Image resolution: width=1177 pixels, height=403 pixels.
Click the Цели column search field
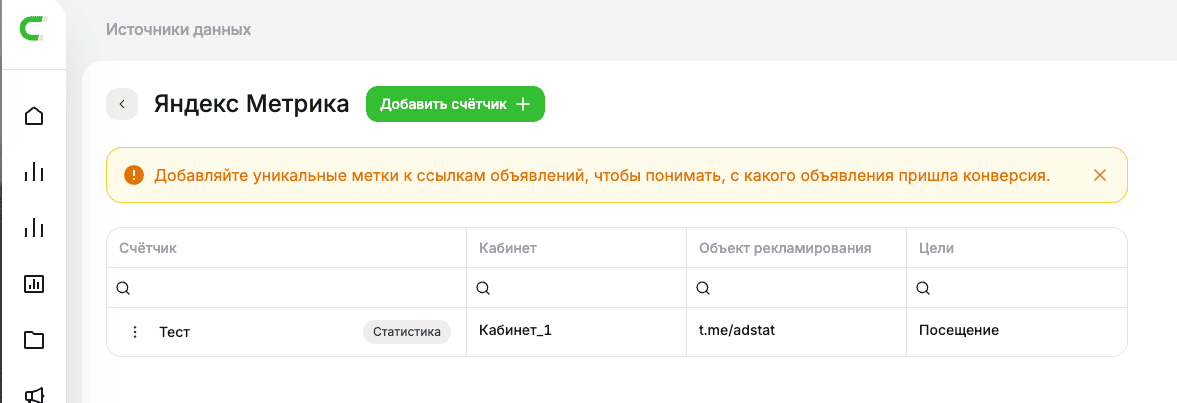pos(1016,287)
